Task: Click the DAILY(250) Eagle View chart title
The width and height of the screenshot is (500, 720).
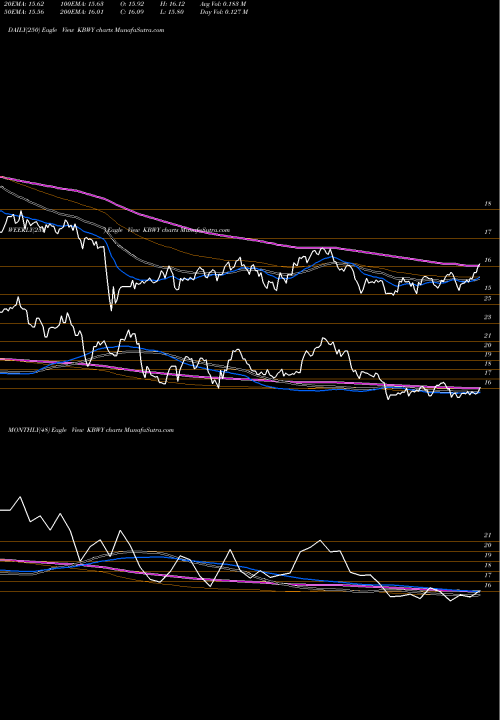Action: [x=86, y=30]
